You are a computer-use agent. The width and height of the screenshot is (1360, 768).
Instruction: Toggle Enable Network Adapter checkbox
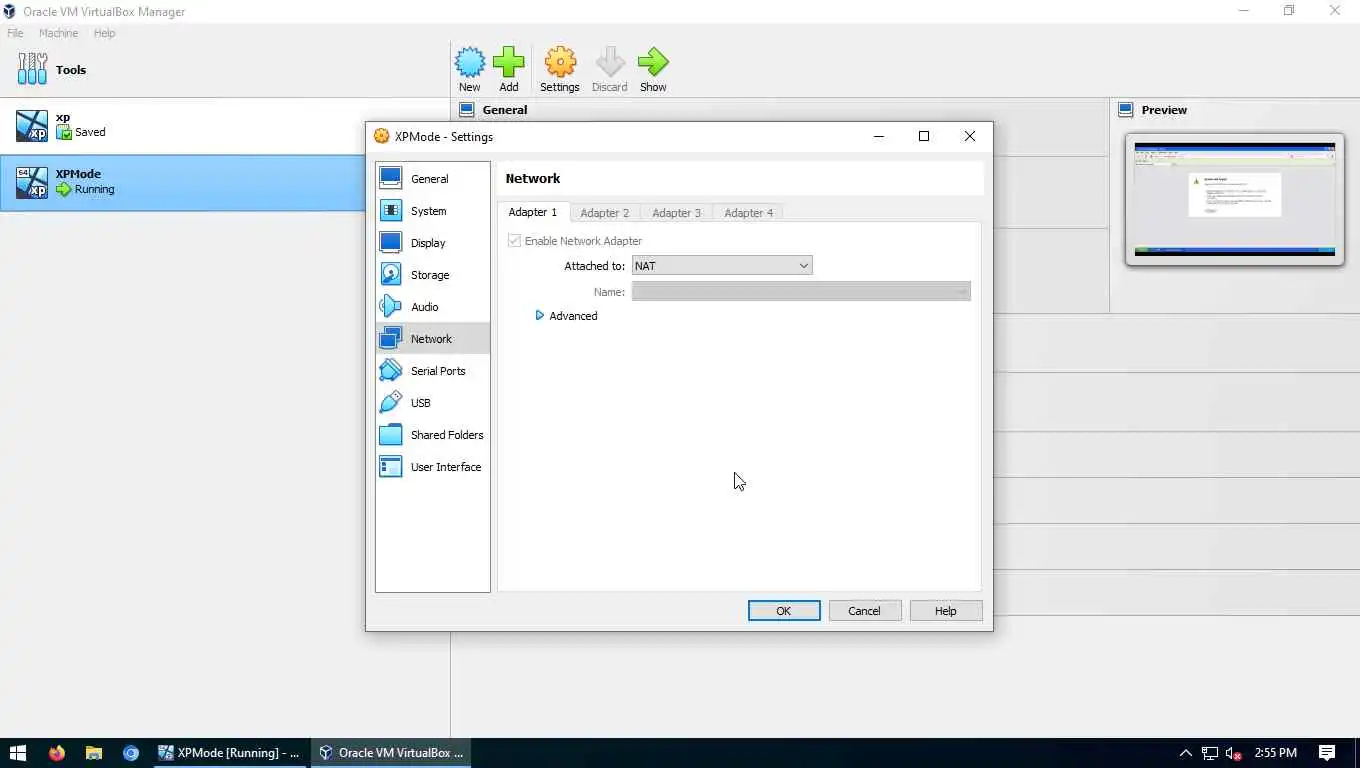click(514, 241)
